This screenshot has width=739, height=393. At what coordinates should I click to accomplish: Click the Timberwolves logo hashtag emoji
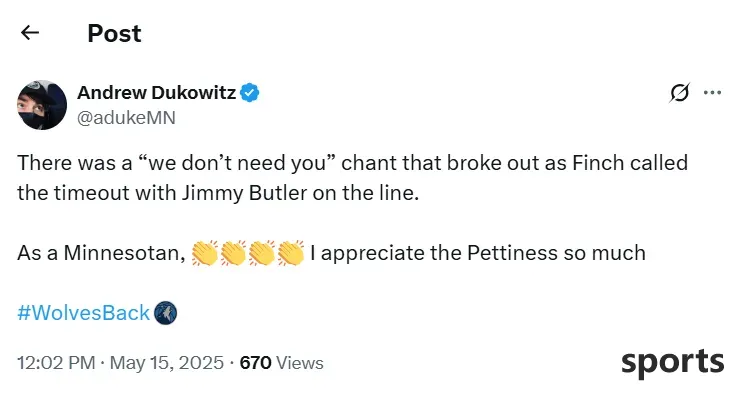coord(165,313)
